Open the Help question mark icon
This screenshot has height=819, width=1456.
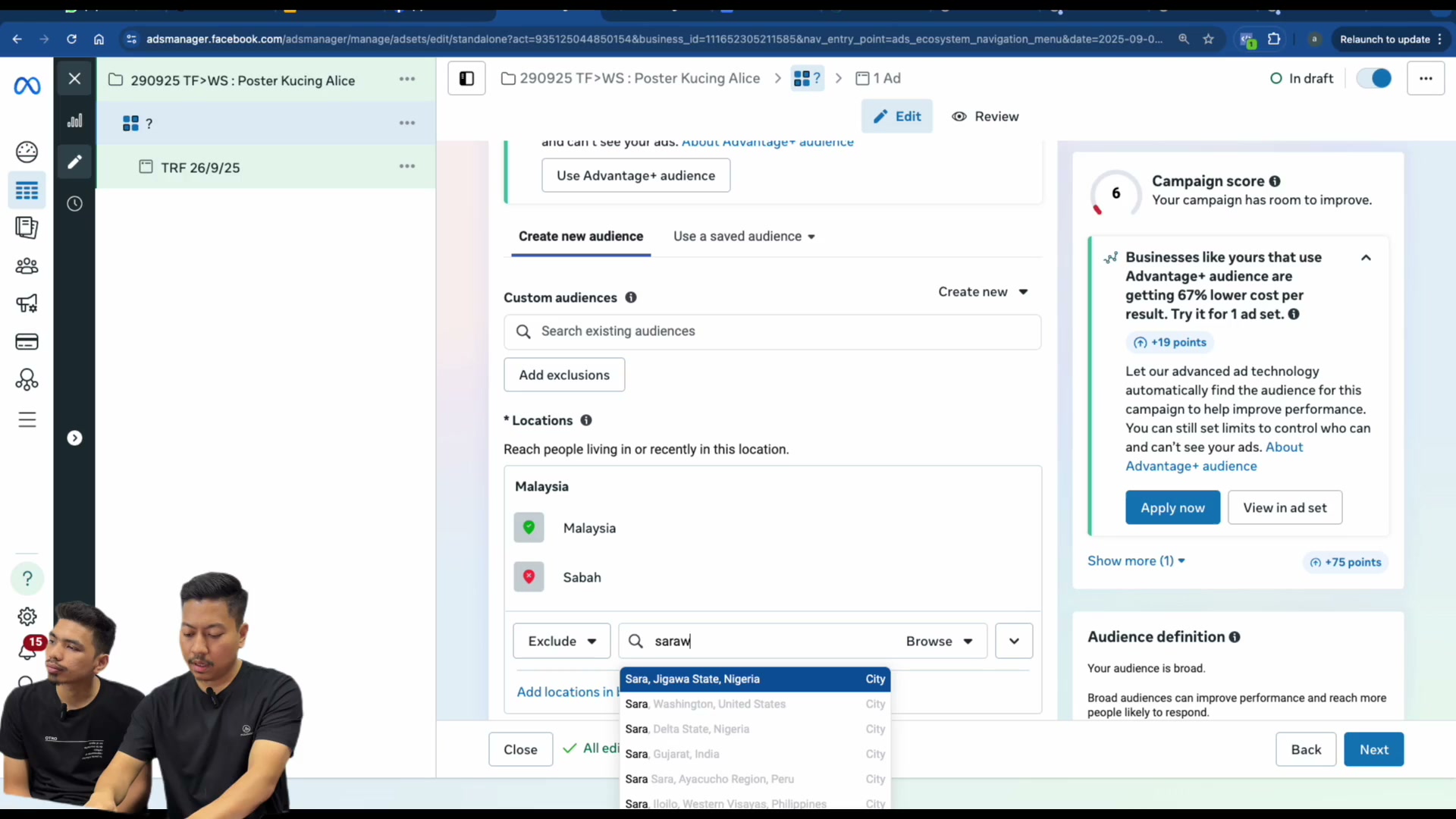point(27,579)
